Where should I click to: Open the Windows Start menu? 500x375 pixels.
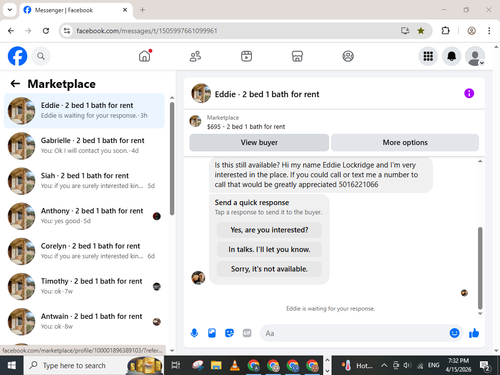12,365
